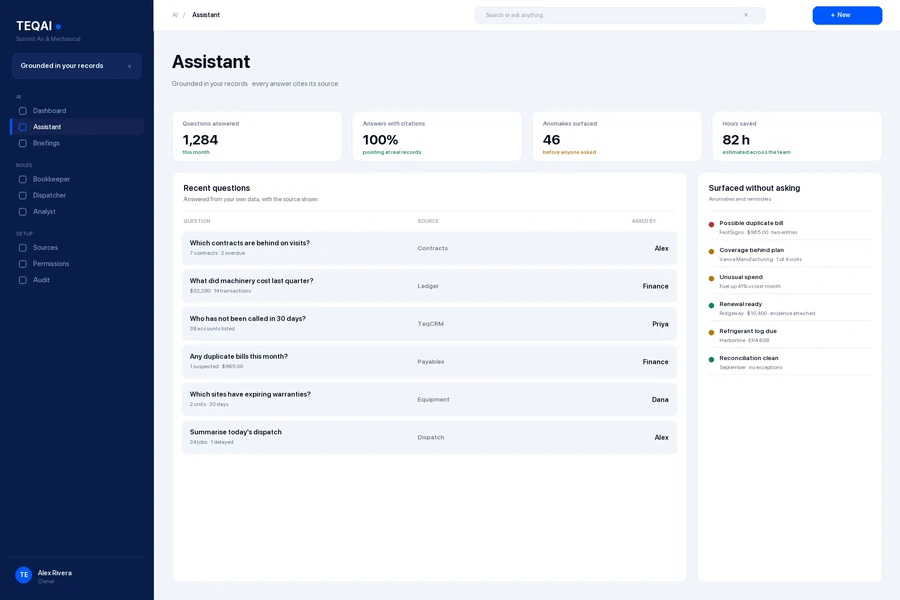Image resolution: width=900 pixels, height=600 pixels.
Task: Open the Hours saved 82 h card
Action: [x=797, y=136]
